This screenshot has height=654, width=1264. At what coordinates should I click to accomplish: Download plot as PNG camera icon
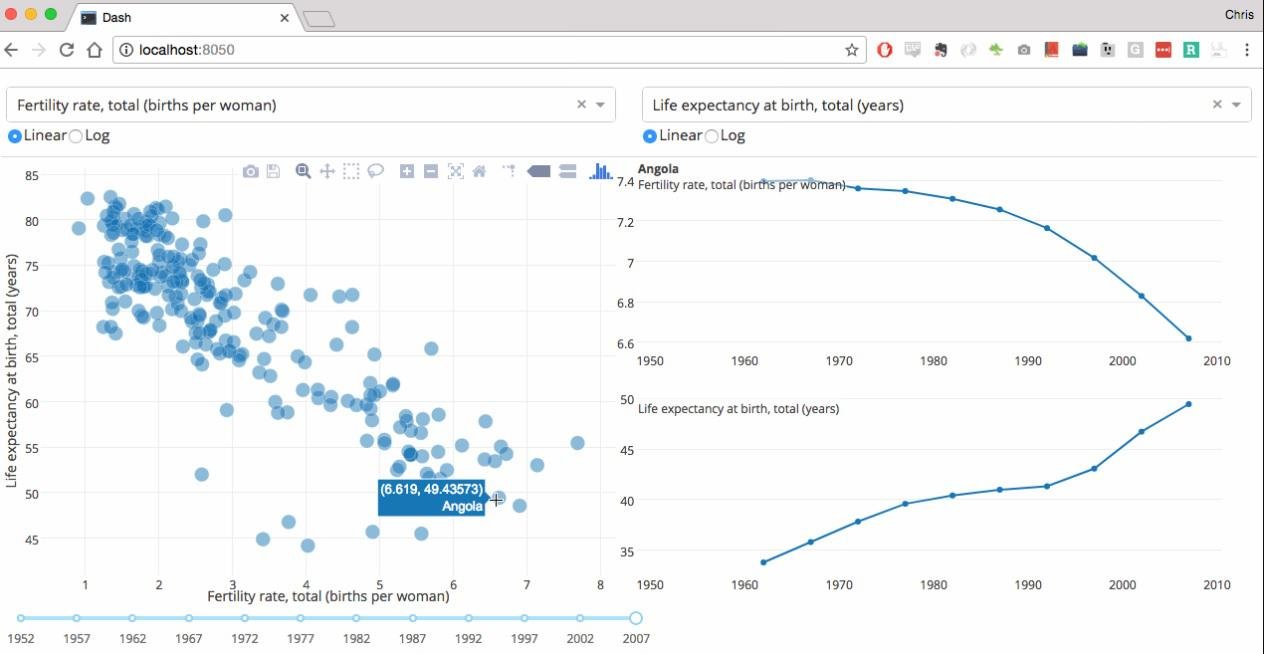coord(251,172)
